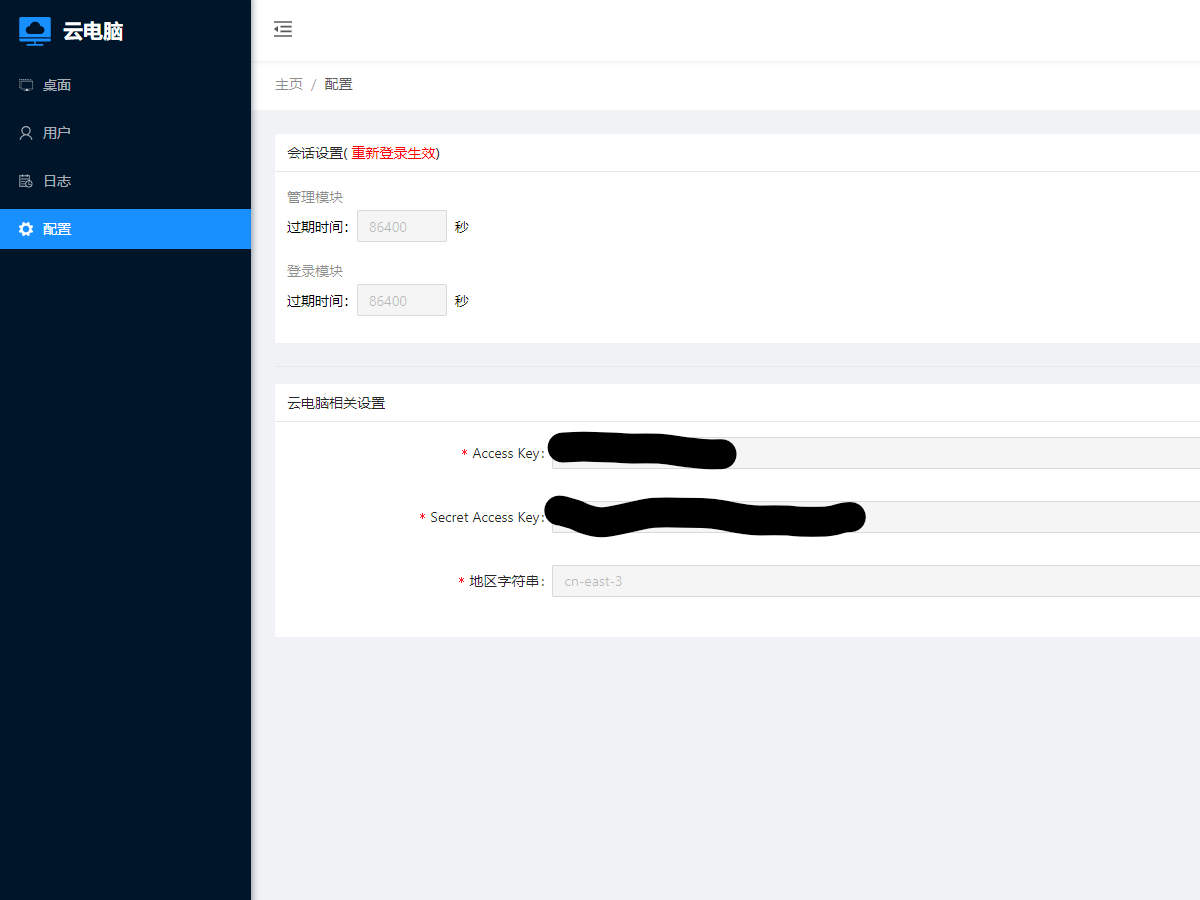This screenshot has width=1200, height=900.
Task: Click the red 重新登录生效 notice text
Action: [x=393, y=153]
